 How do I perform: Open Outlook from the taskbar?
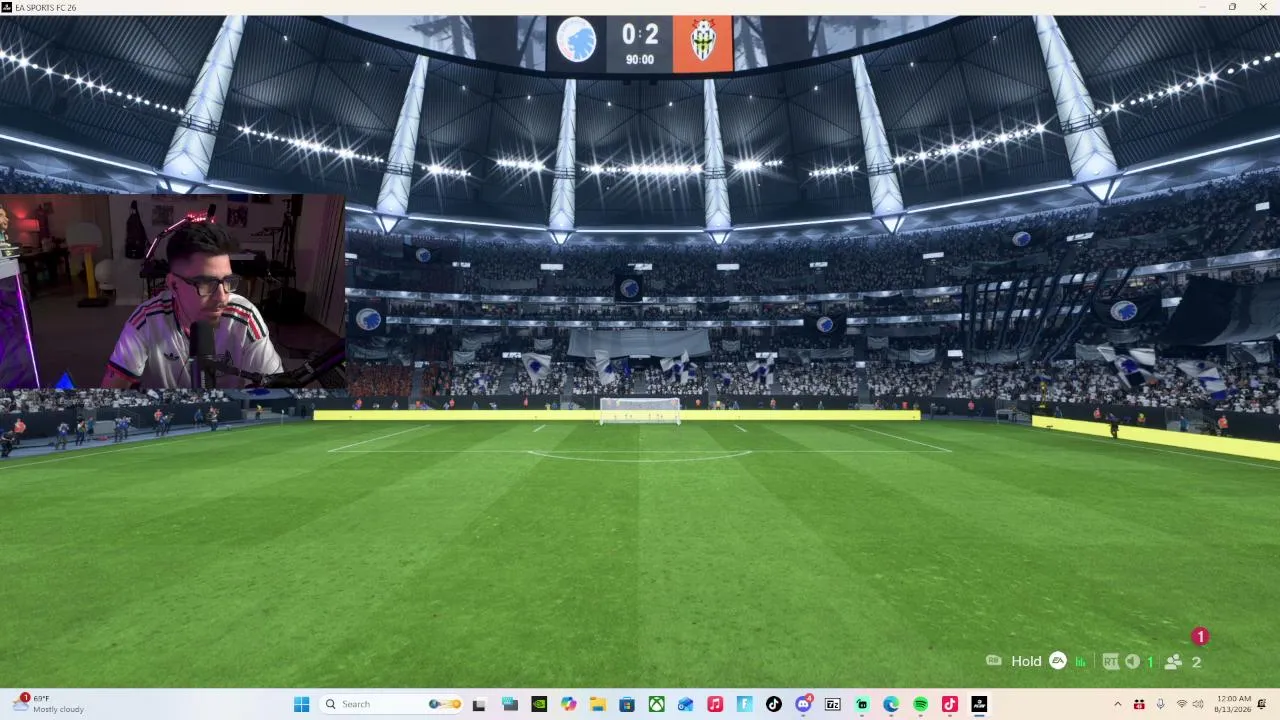[685, 704]
